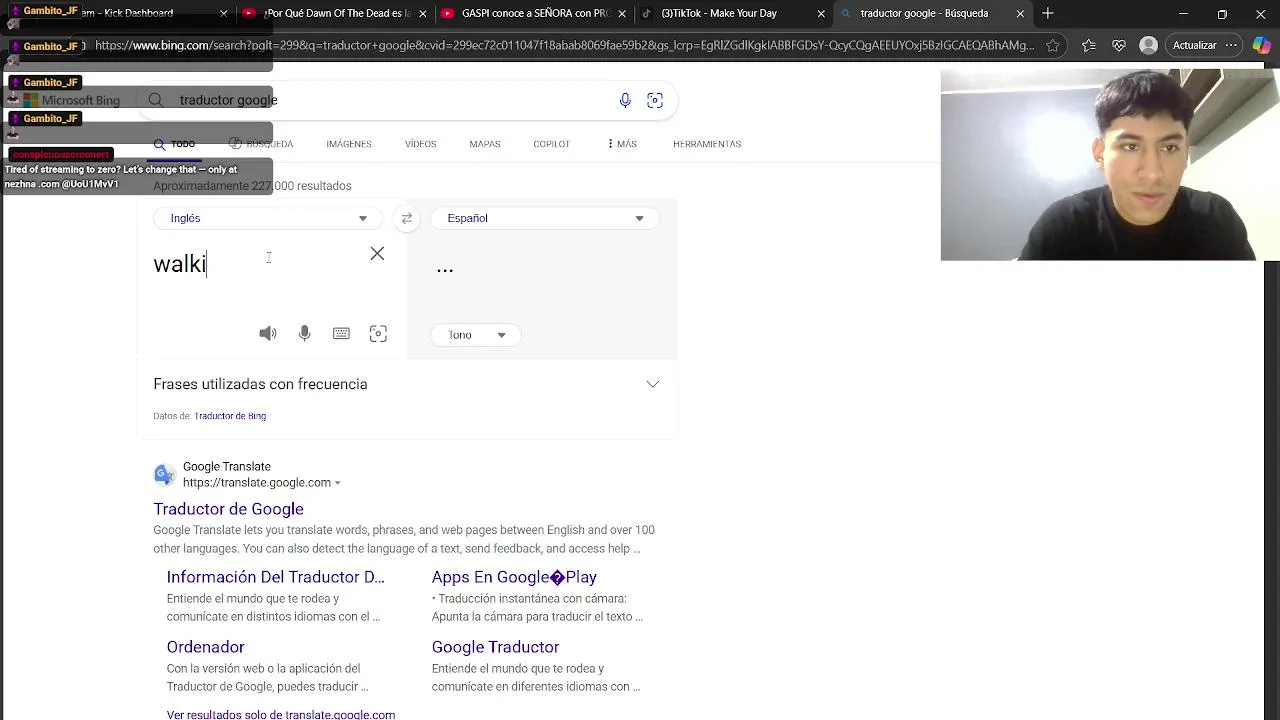Click the translation output placeholder dots
The width and height of the screenshot is (1280, 720).
tap(445, 269)
